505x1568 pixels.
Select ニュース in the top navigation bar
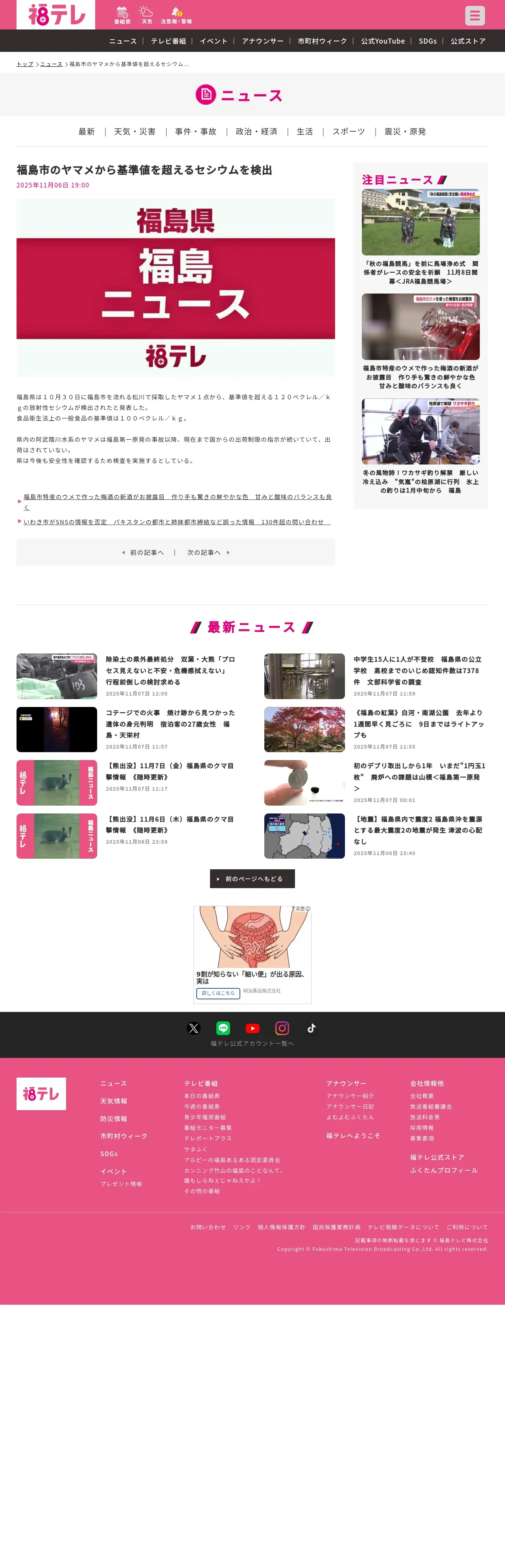(x=122, y=41)
